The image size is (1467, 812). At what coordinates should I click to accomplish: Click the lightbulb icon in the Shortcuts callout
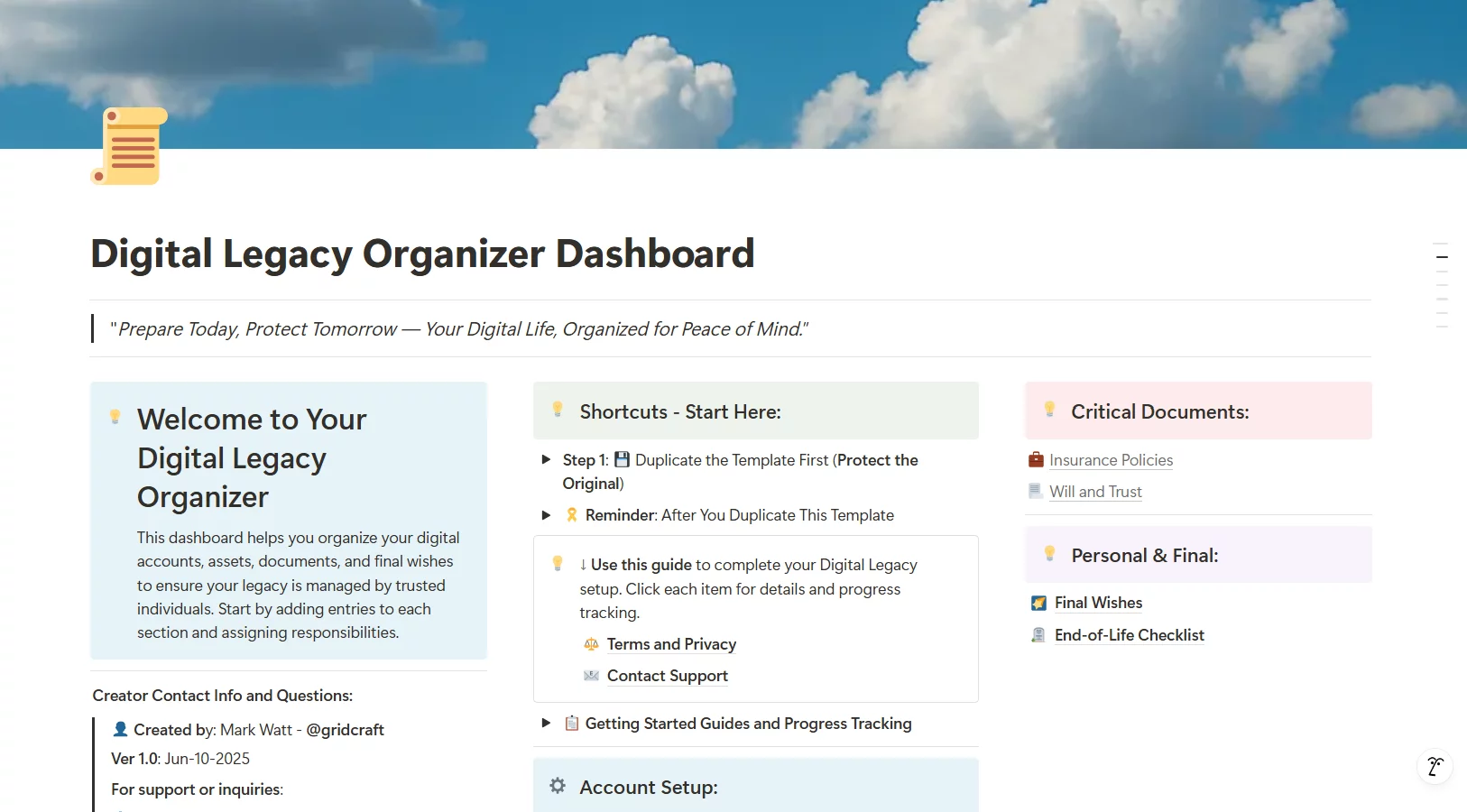coord(558,409)
